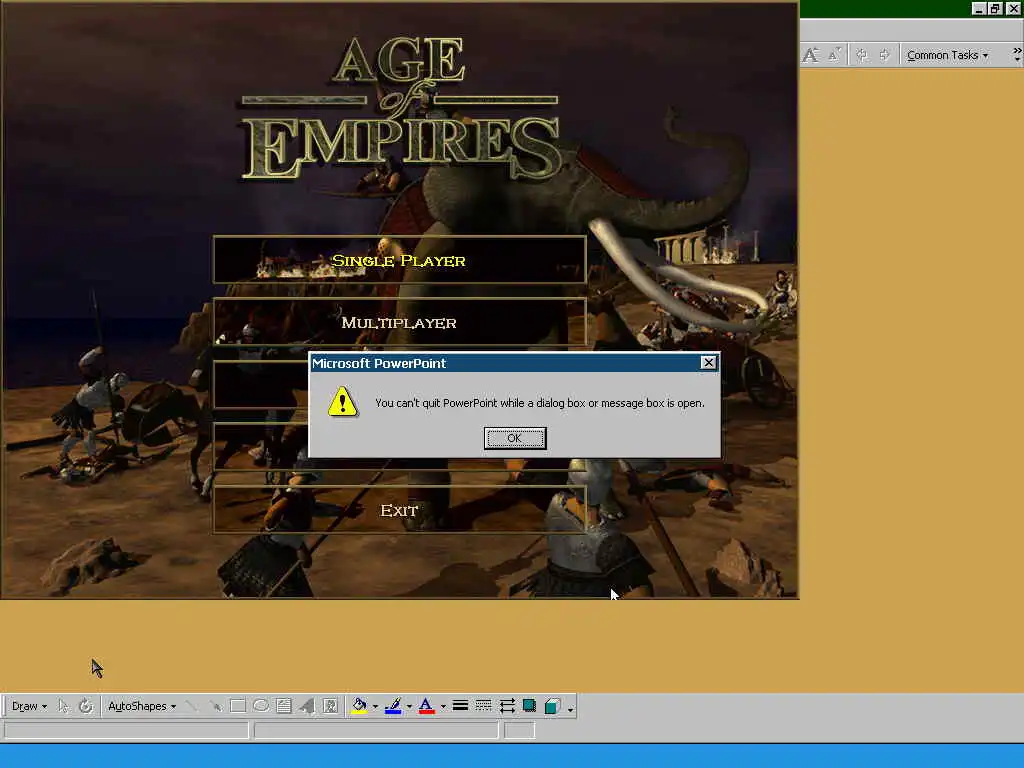The image size is (1024, 768).
Task: Insert Clip Art from the drawing toolbar
Action: 330,706
